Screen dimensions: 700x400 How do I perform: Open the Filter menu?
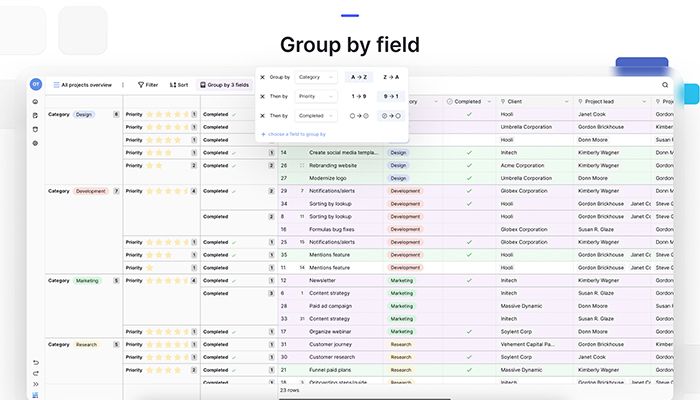[148, 85]
